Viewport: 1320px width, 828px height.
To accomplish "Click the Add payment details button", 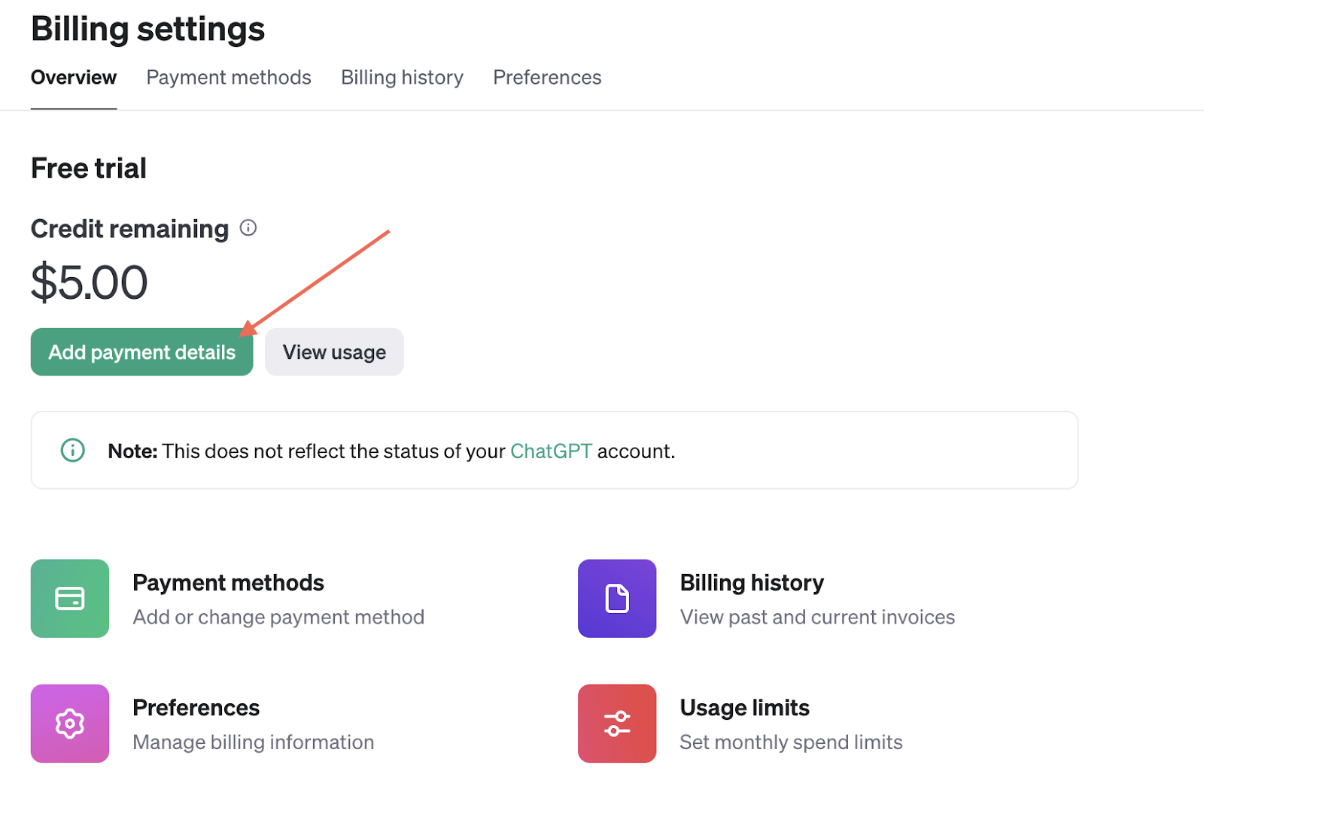I will [x=142, y=352].
